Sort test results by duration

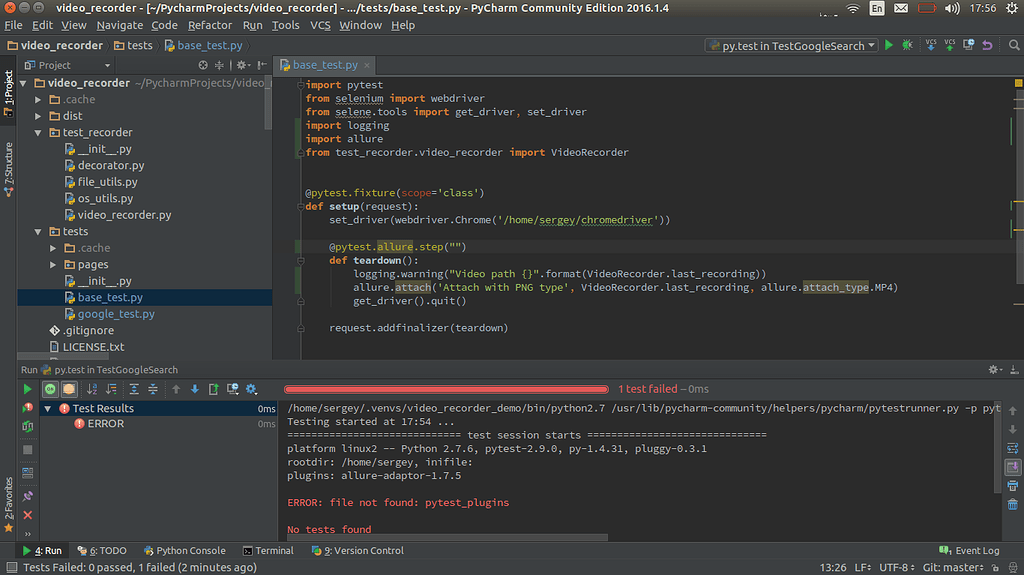click(112, 389)
